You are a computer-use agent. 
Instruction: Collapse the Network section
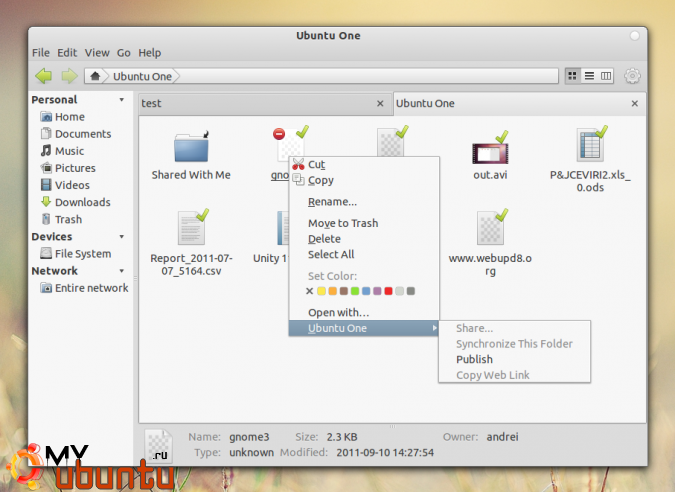(122, 271)
